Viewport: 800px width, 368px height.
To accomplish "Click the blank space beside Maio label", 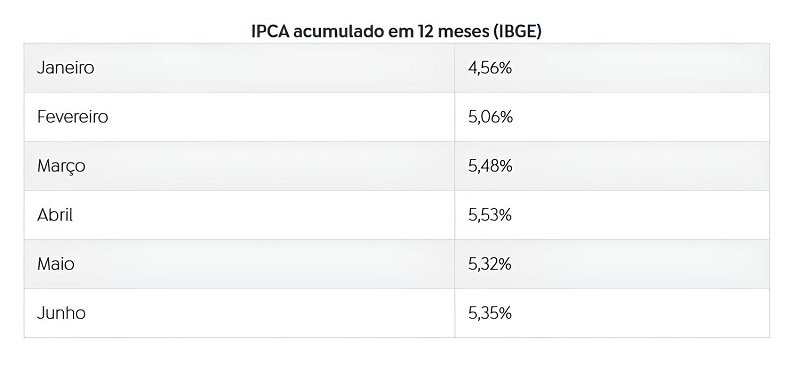I will 264,264.
